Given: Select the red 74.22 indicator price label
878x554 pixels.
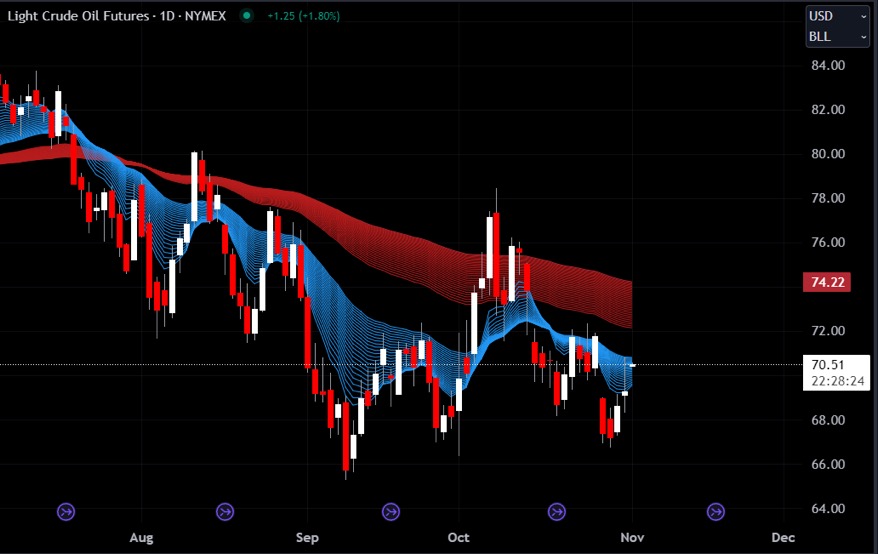Looking at the screenshot, I should click(x=828, y=283).
